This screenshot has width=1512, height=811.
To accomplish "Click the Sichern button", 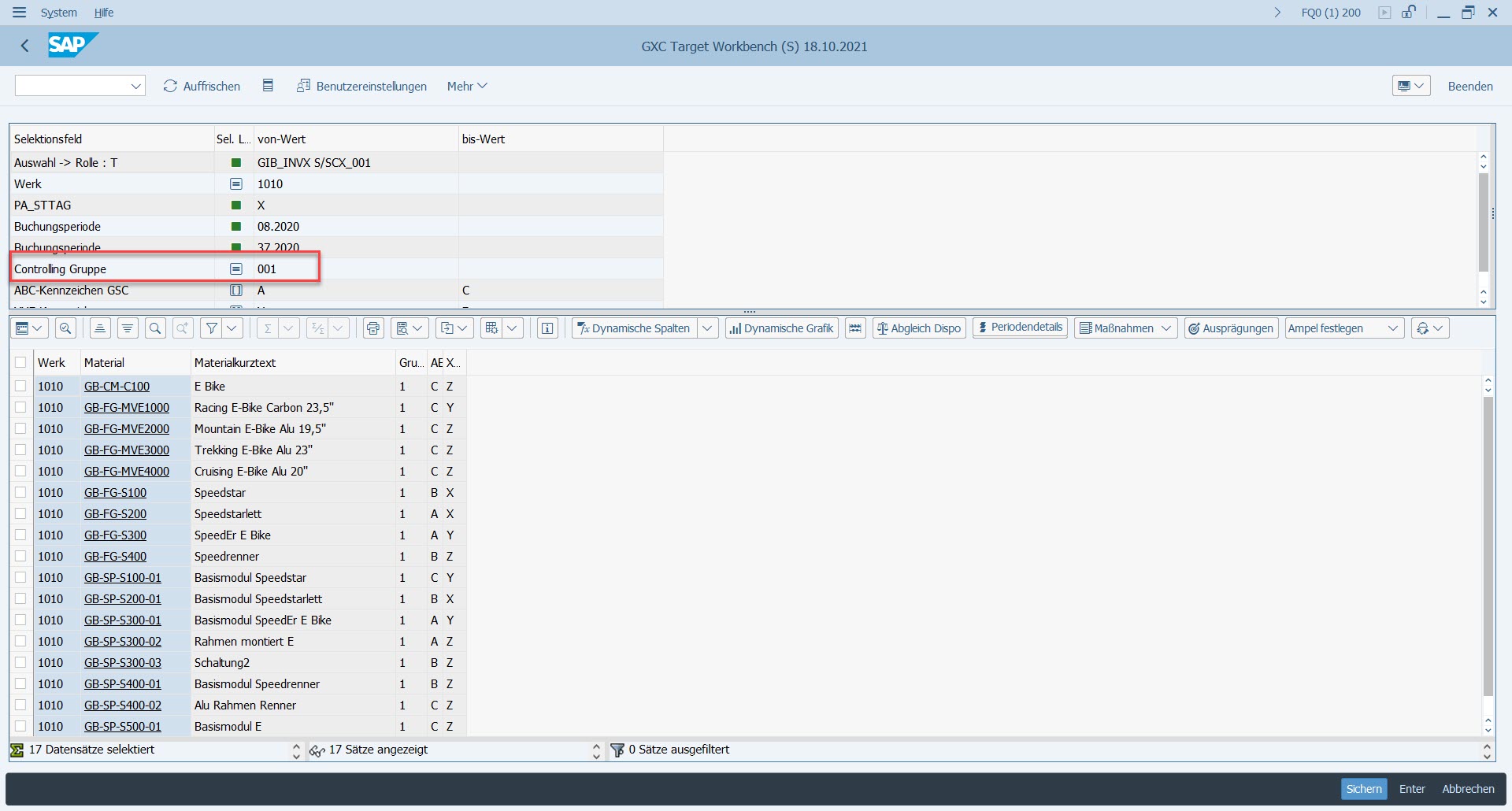I will tap(1363, 788).
